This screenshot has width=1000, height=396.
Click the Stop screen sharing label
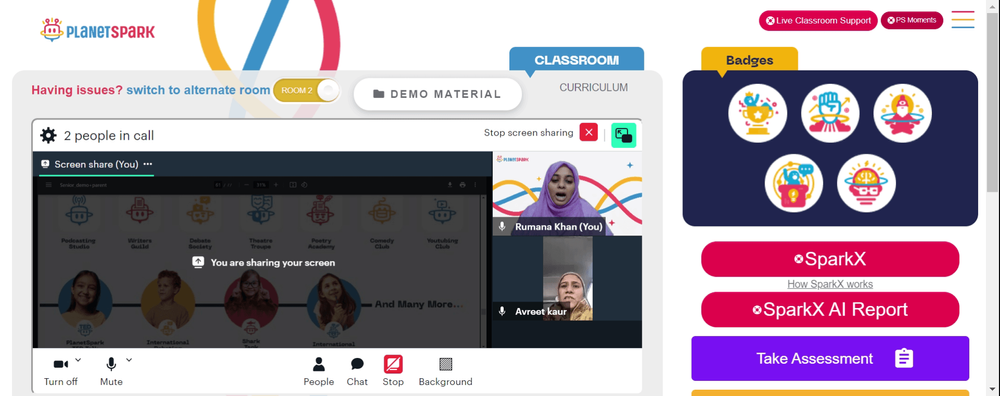tap(529, 133)
